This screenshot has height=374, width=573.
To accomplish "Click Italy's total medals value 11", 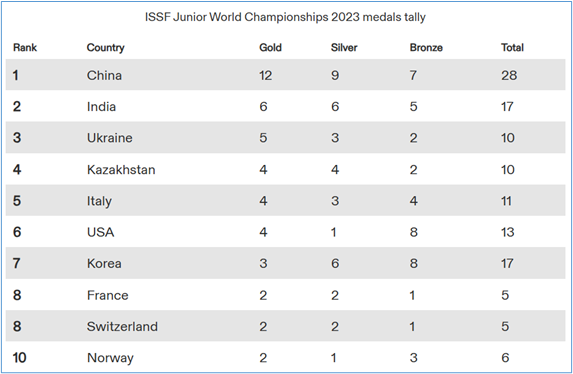I will [x=506, y=201].
